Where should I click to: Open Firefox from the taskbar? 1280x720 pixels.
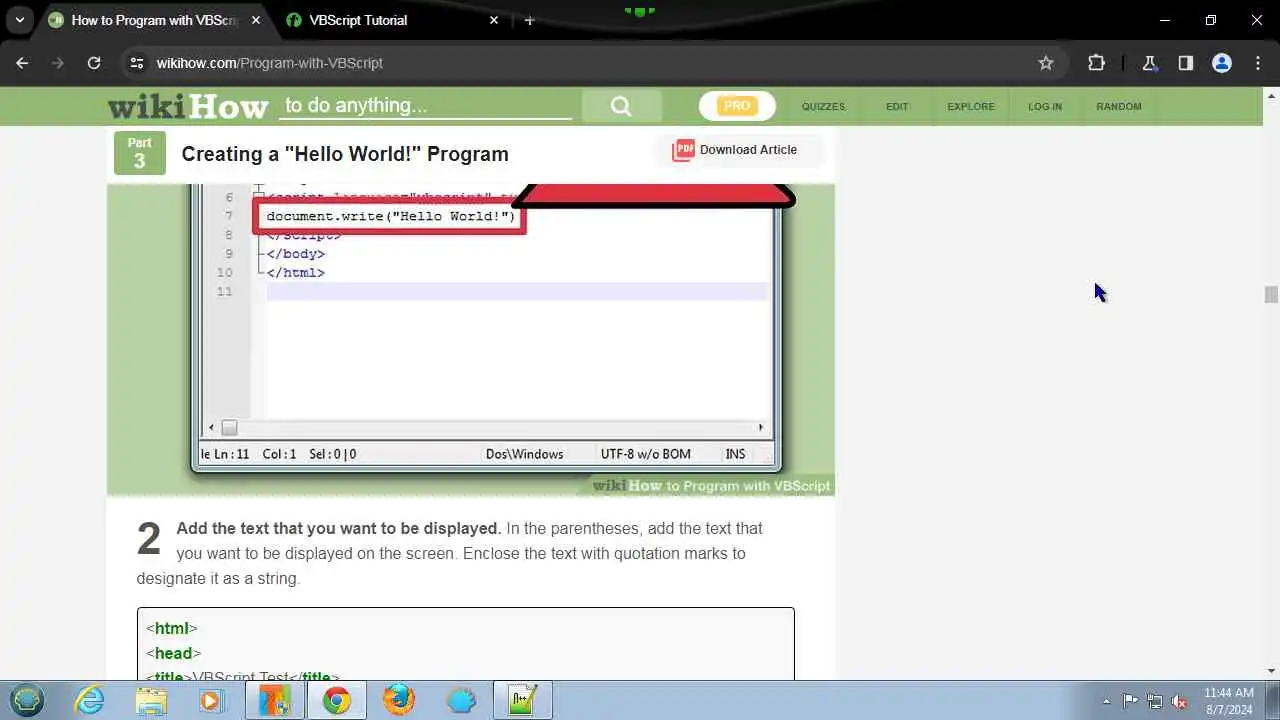[398, 700]
